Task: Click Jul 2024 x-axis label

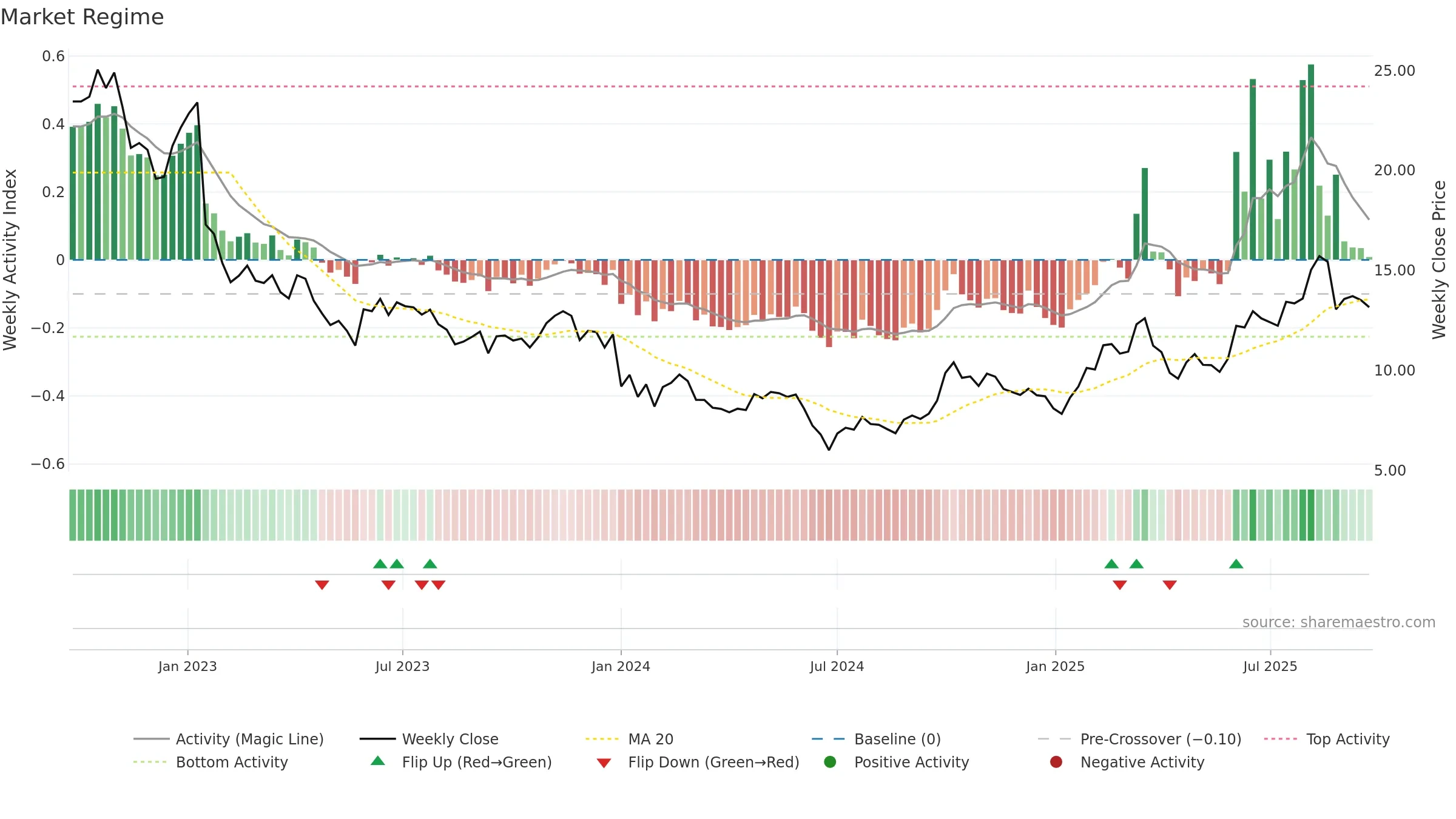Action: click(x=837, y=666)
